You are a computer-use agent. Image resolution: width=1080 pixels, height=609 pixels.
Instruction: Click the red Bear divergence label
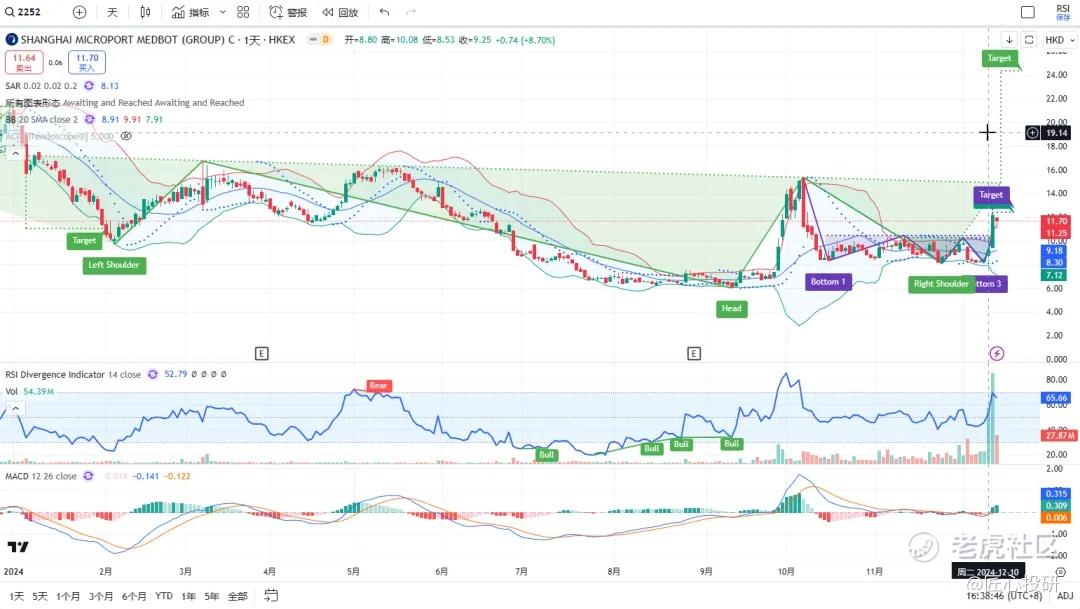point(378,386)
